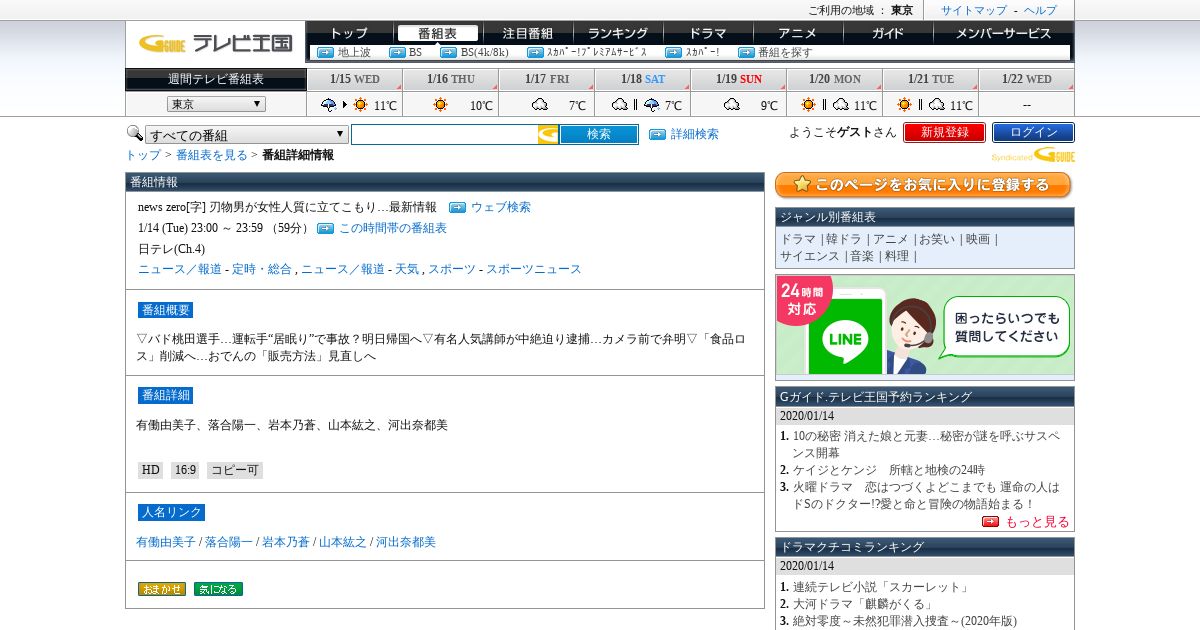Select the 1/18 SAT date column

click(642, 79)
